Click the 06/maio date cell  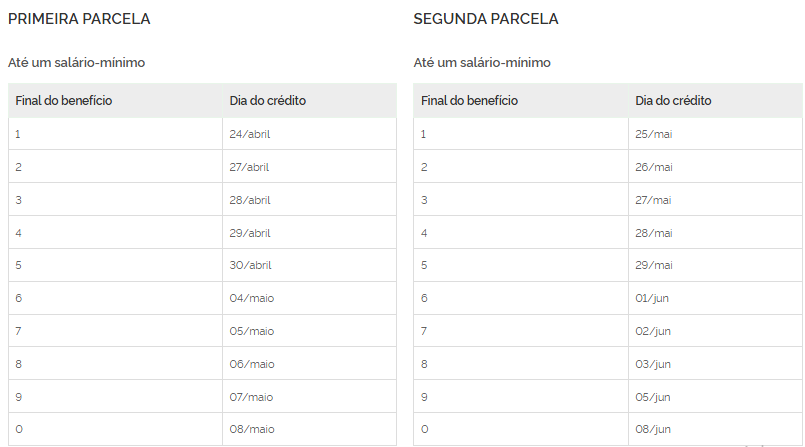click(251, 364)
